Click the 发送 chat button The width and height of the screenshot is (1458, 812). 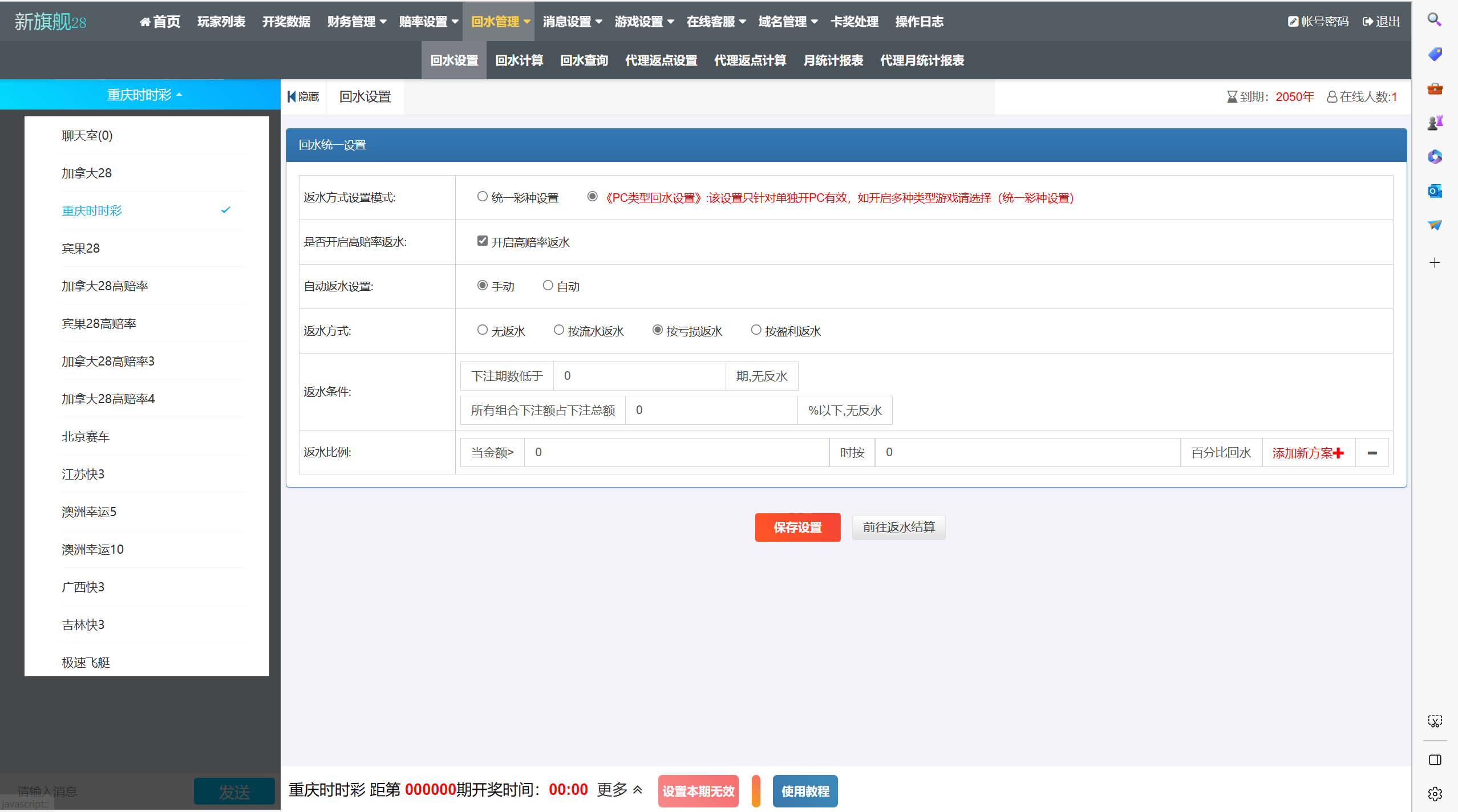(234, 791)
